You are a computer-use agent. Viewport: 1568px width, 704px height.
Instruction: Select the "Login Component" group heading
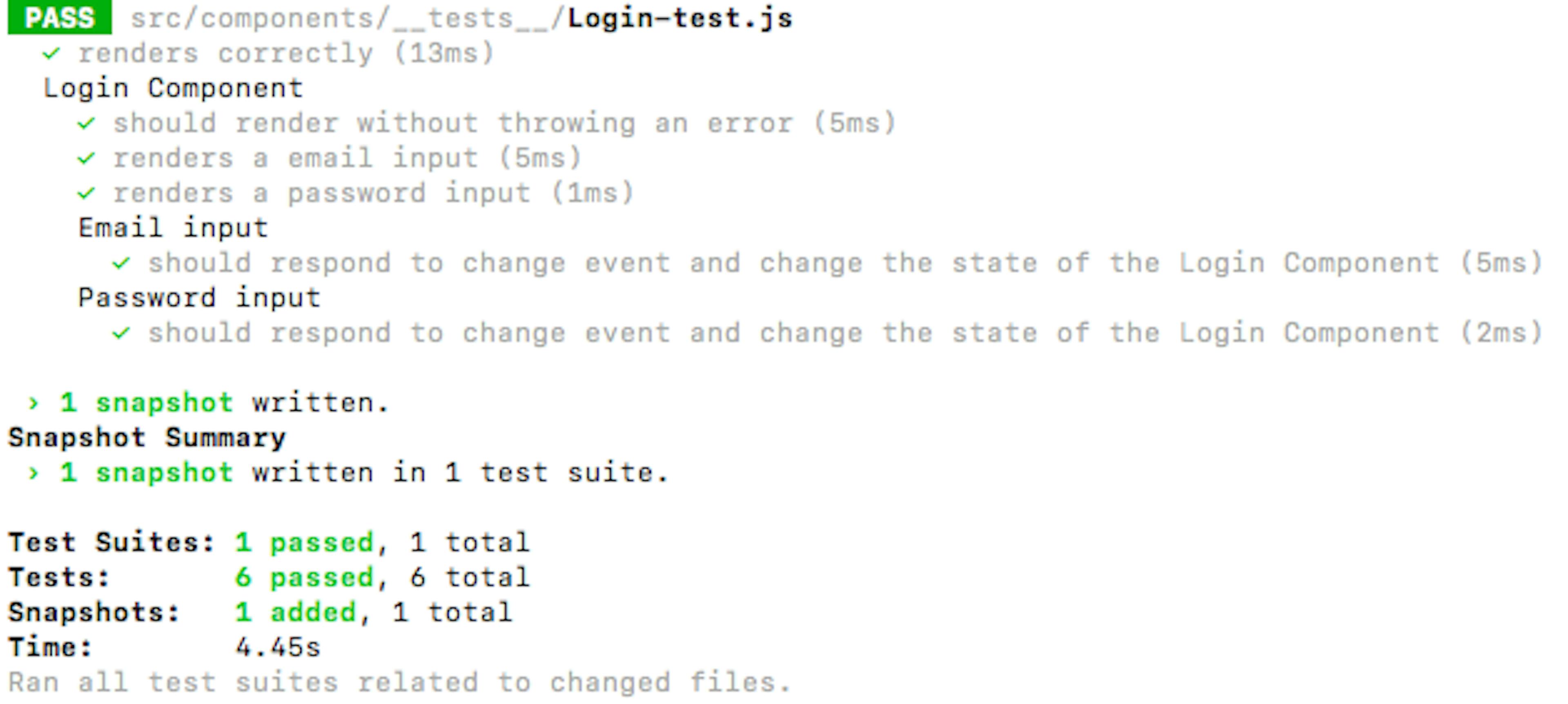[x=173, y=88]
